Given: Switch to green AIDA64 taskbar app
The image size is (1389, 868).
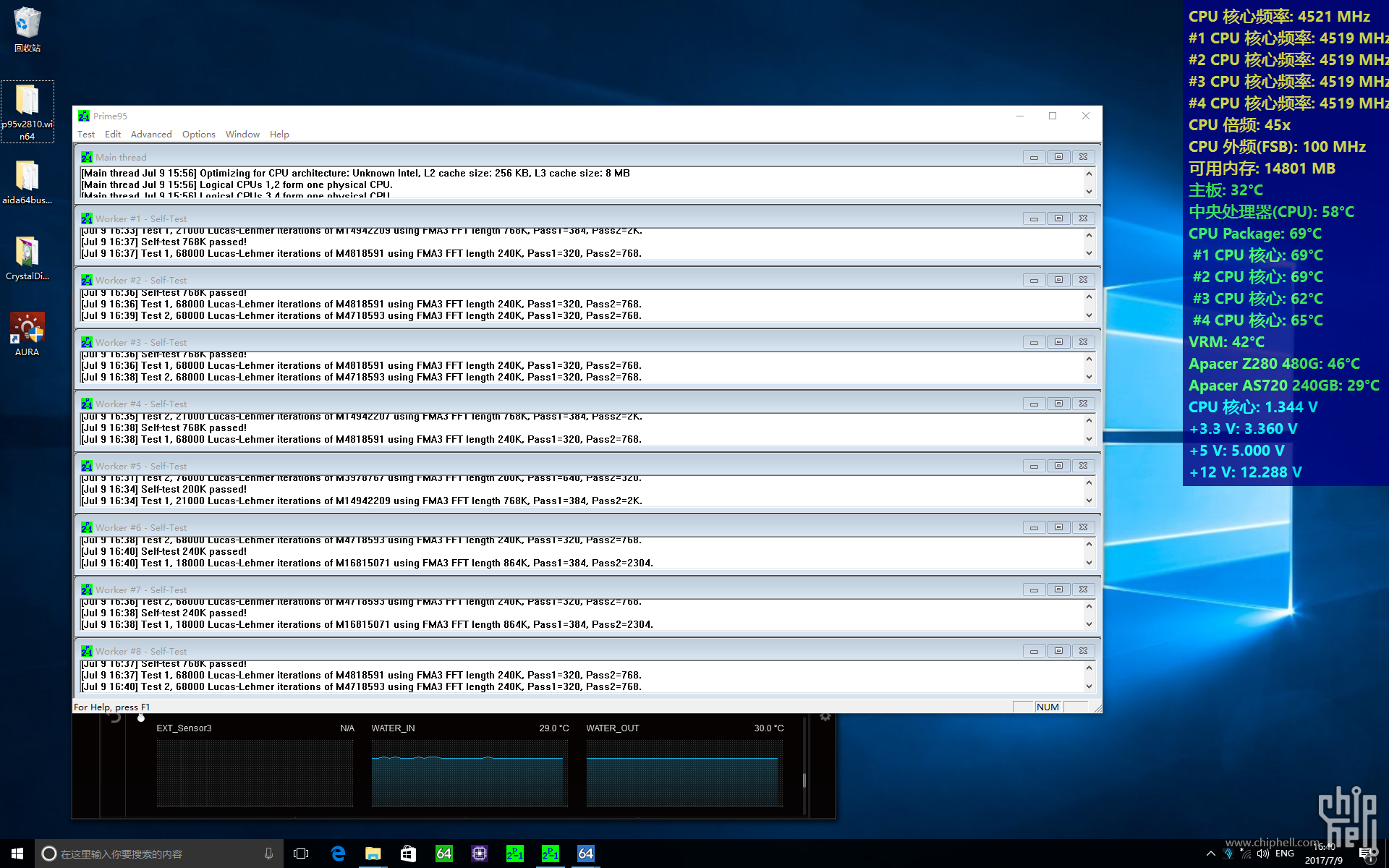Looking at the screenshot, I should (x=444, y=854).
